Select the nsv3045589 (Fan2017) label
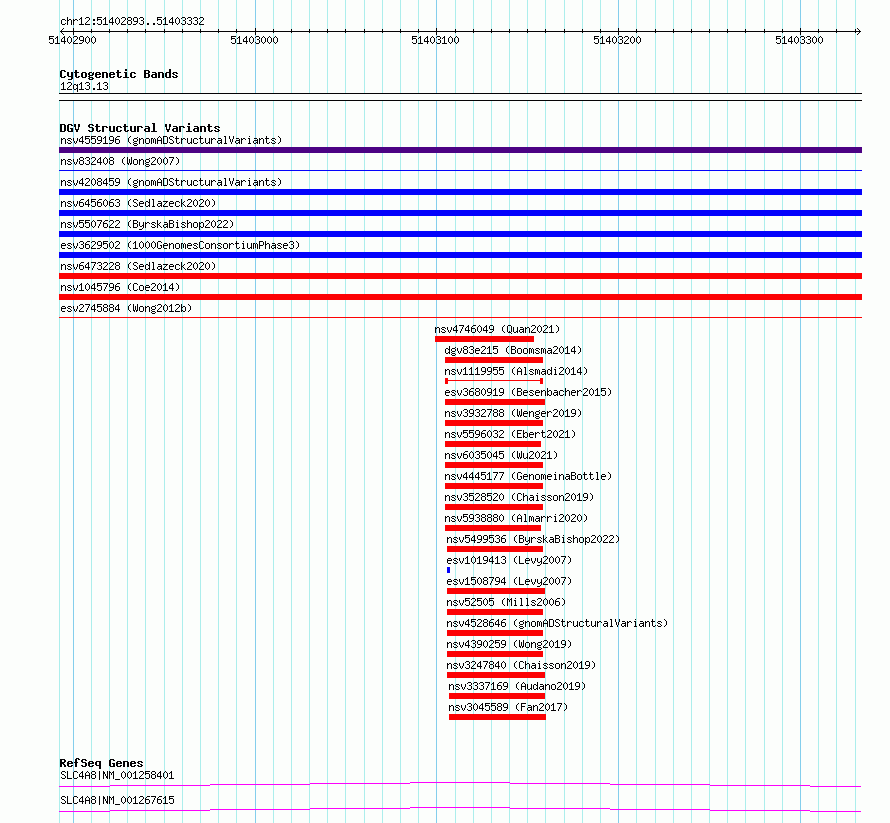The image size is (890, 823). [508, 707]
